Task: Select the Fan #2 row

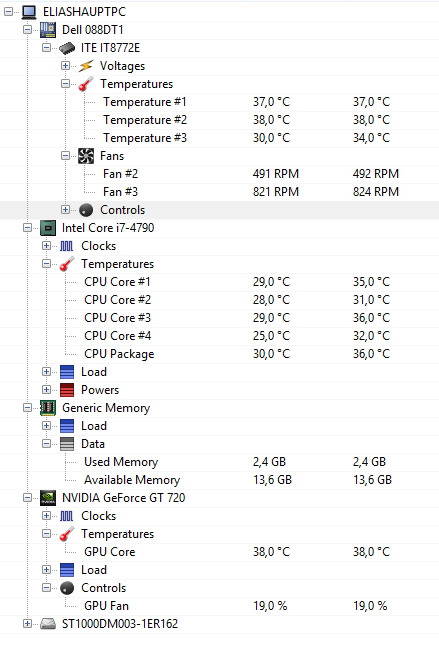Action: [219, 174]
